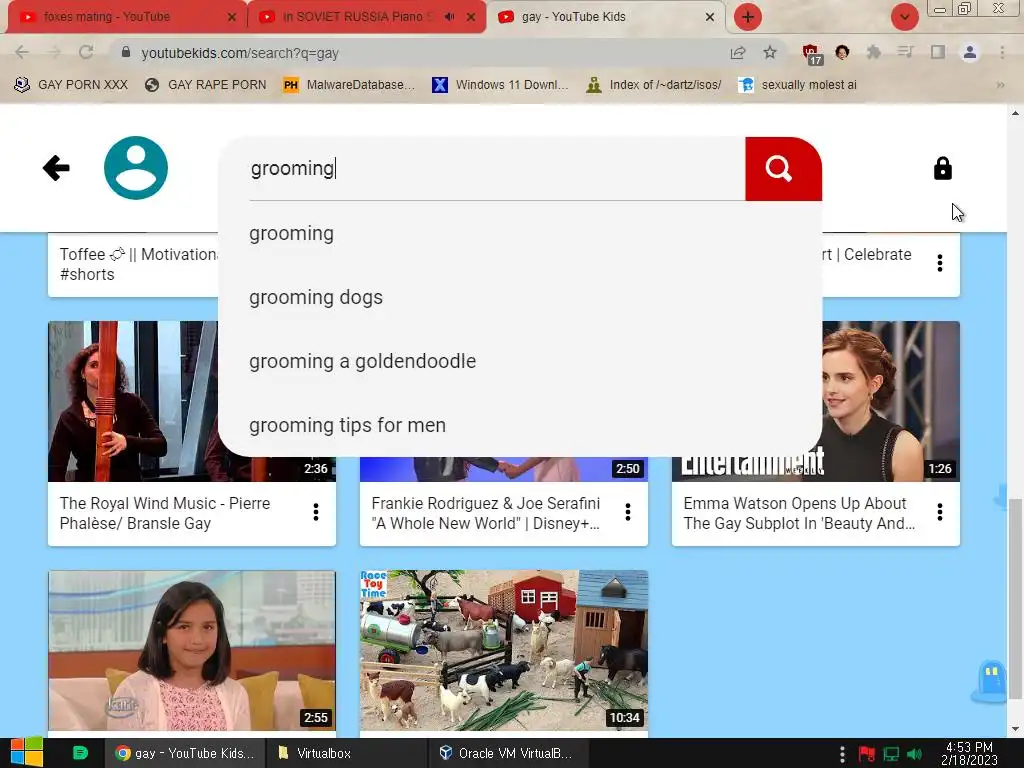Image resolution: width=1024 pixels, height=768 pixels.
Task: Click the browser forward arrow
Action: click(54, 52)
